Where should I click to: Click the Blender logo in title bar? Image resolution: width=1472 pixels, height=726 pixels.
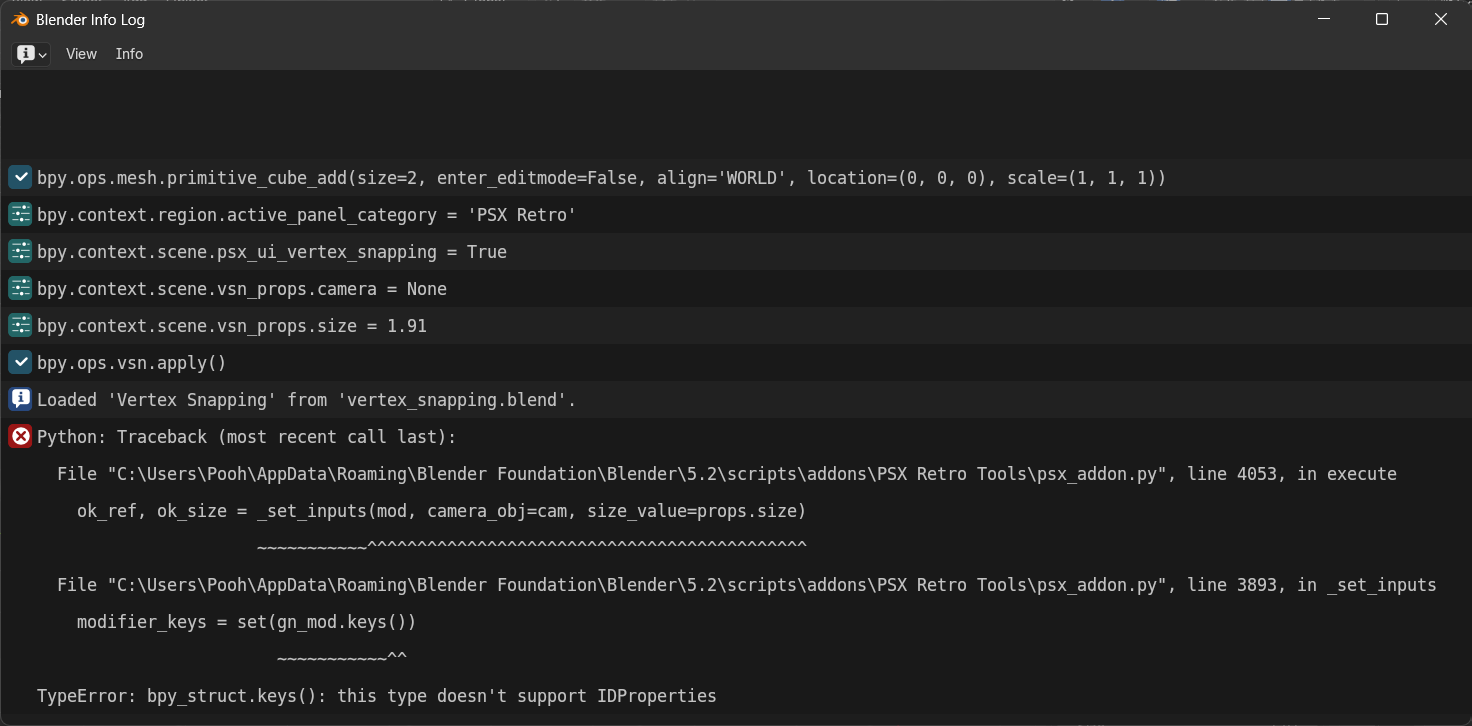(x=20, y=19)
